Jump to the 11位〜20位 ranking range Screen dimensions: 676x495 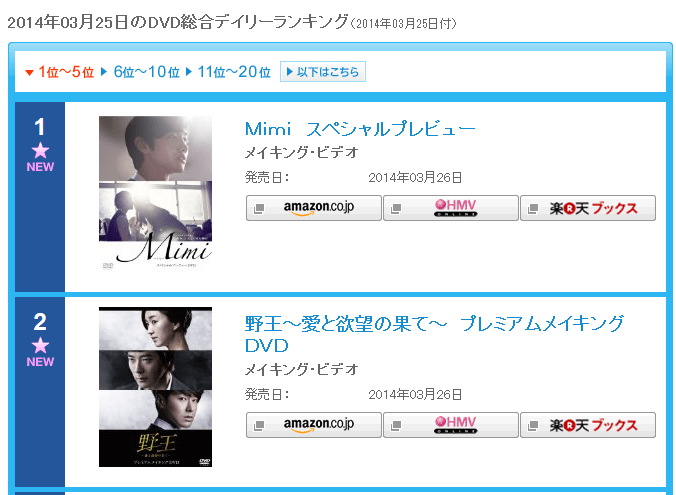(234, 72)
